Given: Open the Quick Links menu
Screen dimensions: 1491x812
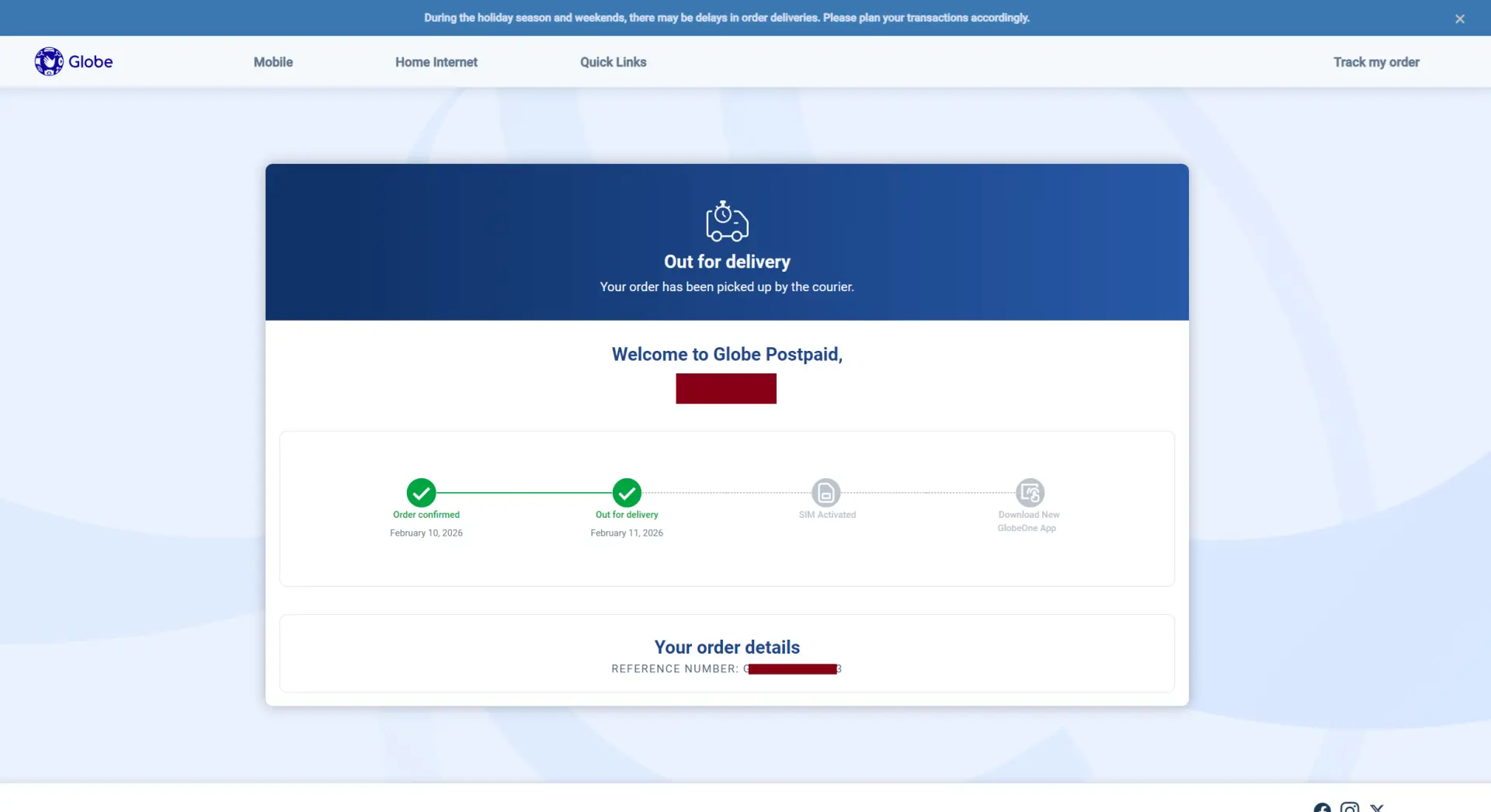Looking at the screenshot, I should tap(613, 62).
